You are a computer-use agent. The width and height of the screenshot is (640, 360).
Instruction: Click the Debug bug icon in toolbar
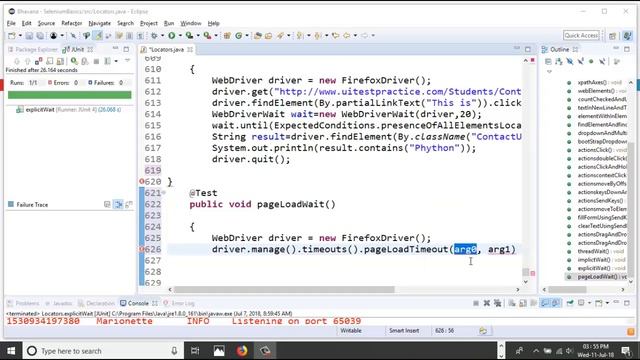point(154,36)
